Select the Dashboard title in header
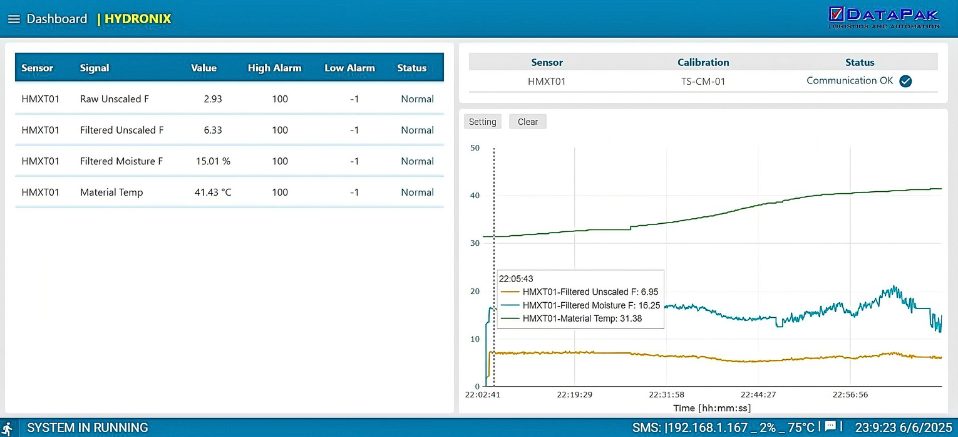Screen dimensions: 958x437 [x=57, y=19]
